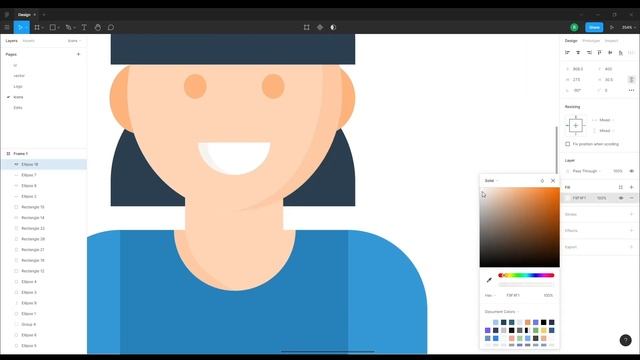Click the Align Right icon

[x=589, y=53]
